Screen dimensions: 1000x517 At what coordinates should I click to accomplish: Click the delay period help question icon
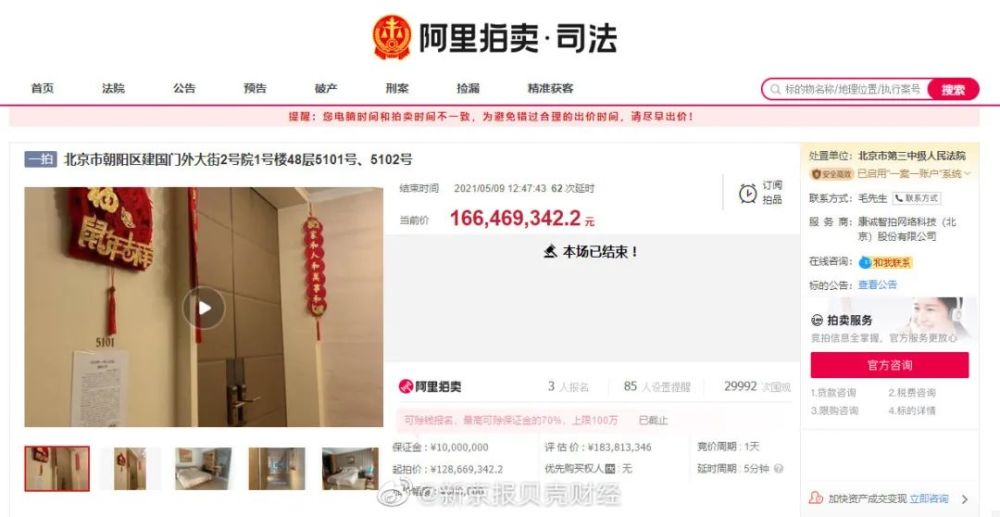778,469
